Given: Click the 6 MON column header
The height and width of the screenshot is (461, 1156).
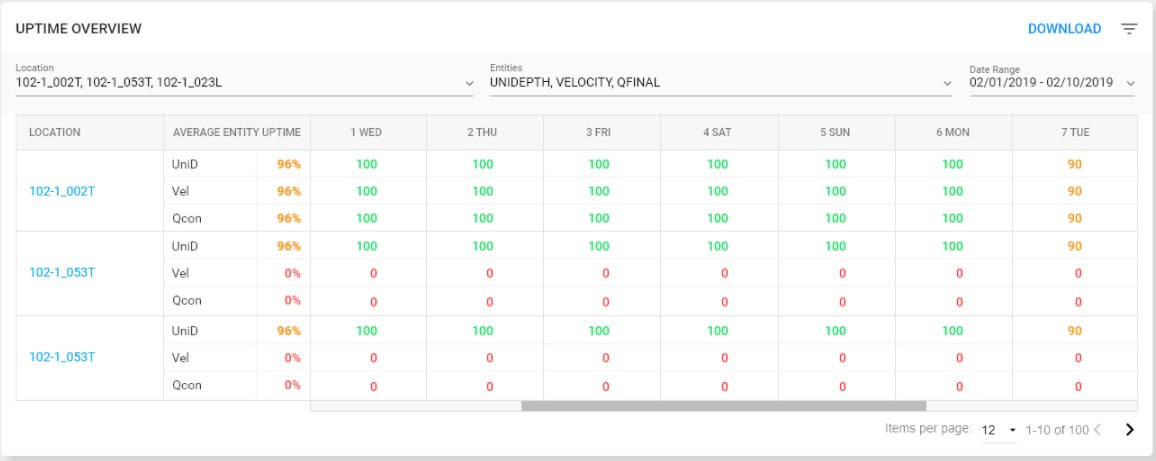Looking at the screenshot, I should (953, 132).
